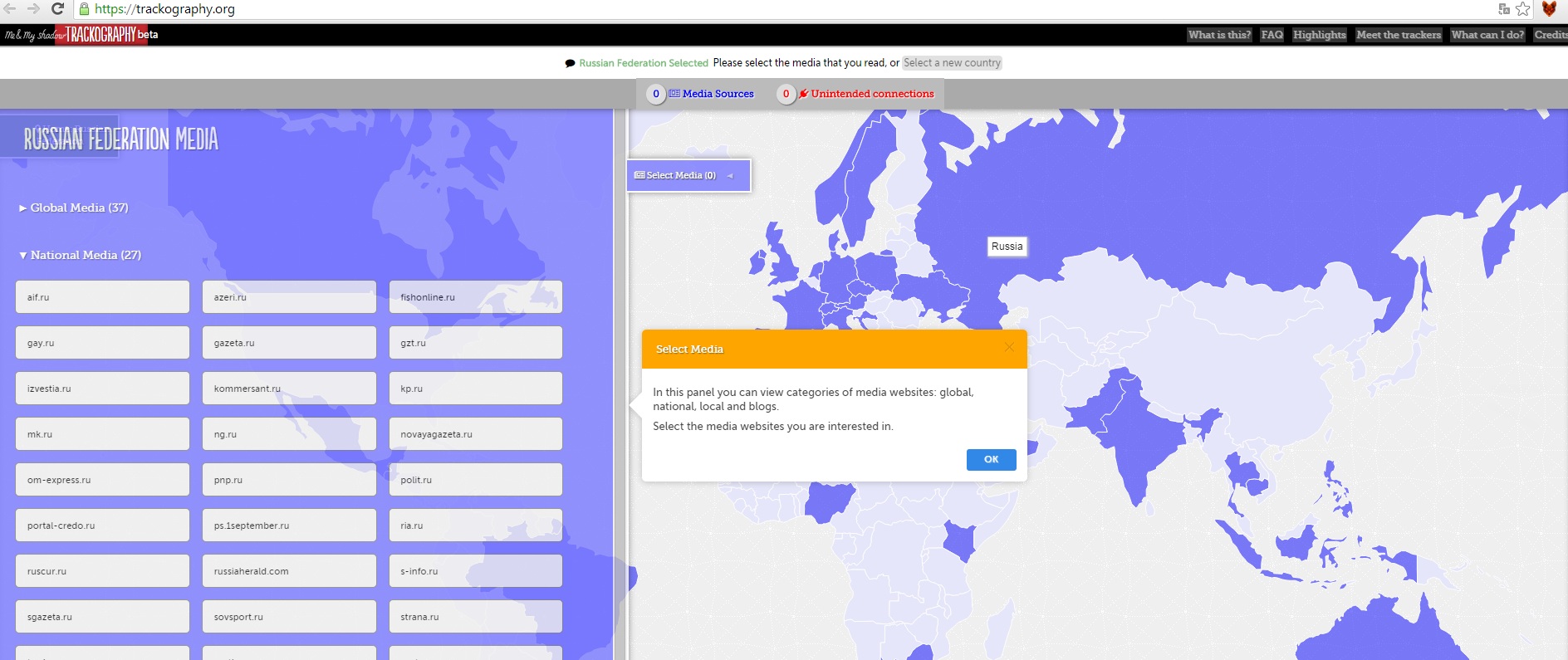The height and width of the screenshot is (660, 1568).
Task: Collapse the Select Media panel arrow
Action: (x=730, y=176)
